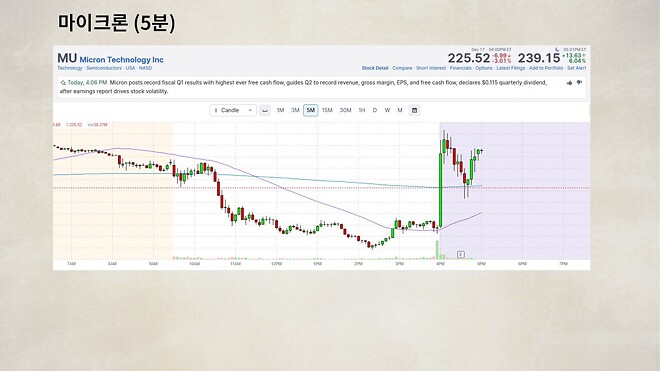Switch to daily D interval
Screen dimensions: 660x371
click(x=375, y=110)
